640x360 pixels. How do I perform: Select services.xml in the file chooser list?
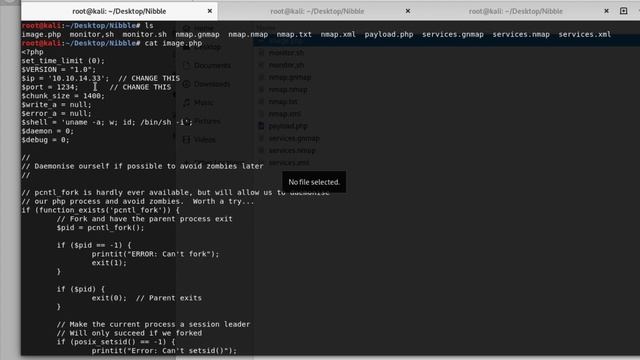pos(289,163)
